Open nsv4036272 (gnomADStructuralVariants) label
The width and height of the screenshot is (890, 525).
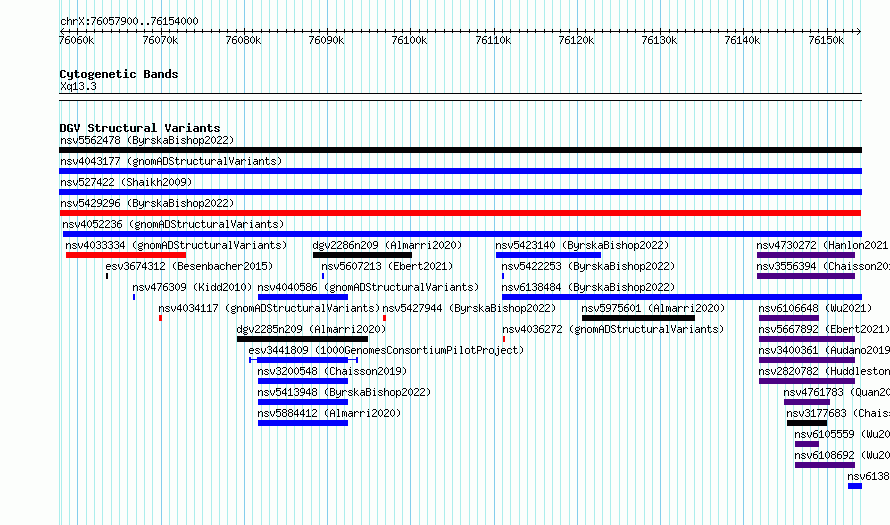[x=613, y=329]
